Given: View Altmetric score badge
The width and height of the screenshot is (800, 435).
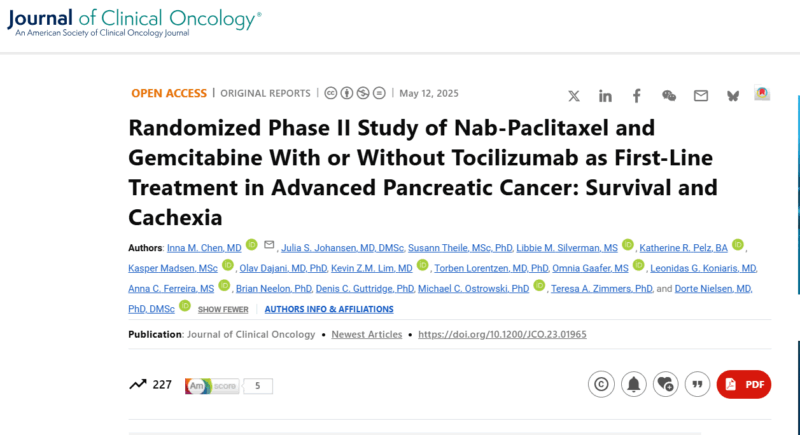Looking at the screenshot, I should point(229,386).
